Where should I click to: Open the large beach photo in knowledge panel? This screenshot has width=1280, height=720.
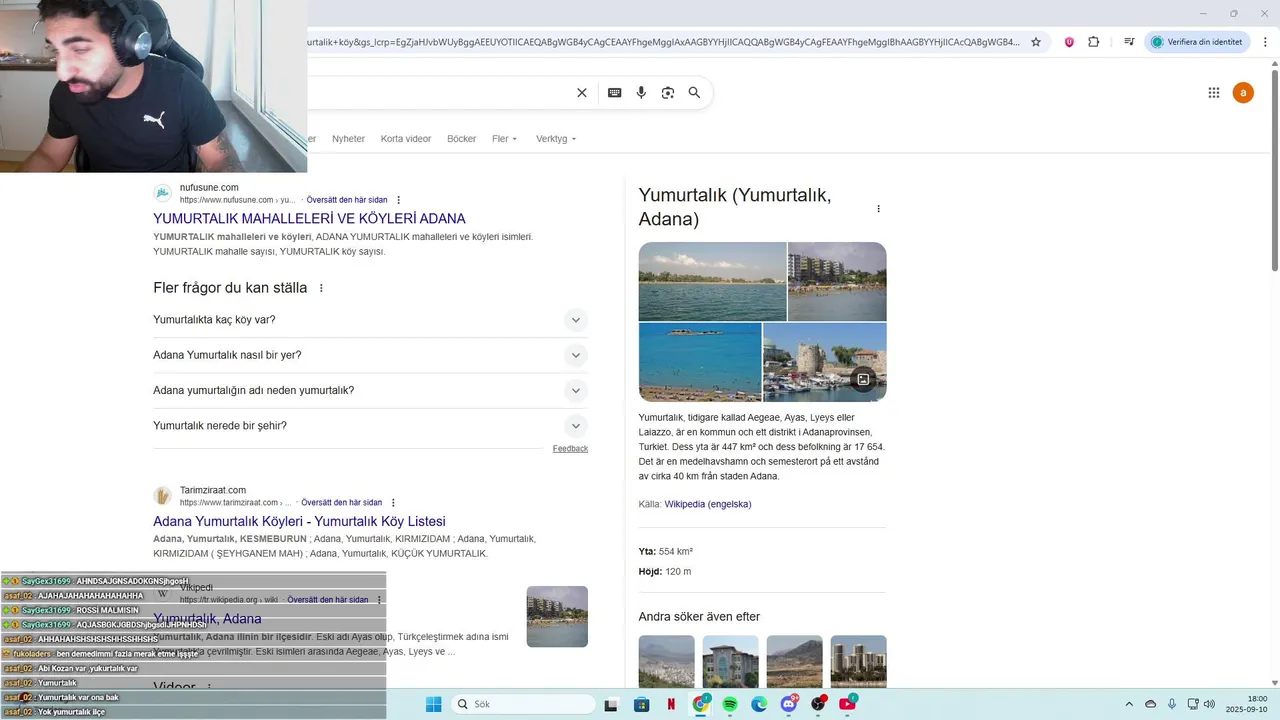pos(712,281)
